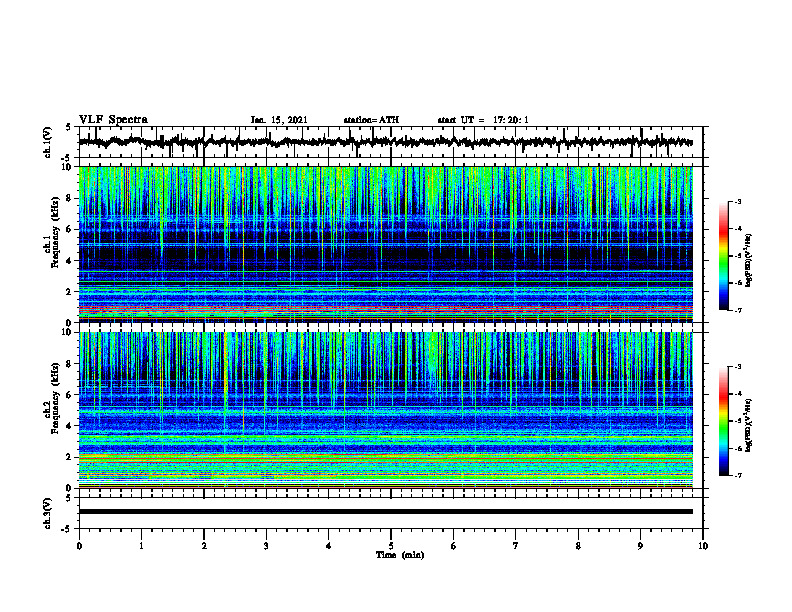Click the ch.2 spectrogram color scale bar
The width and height of the screenshot is (792, 612).
724,421
